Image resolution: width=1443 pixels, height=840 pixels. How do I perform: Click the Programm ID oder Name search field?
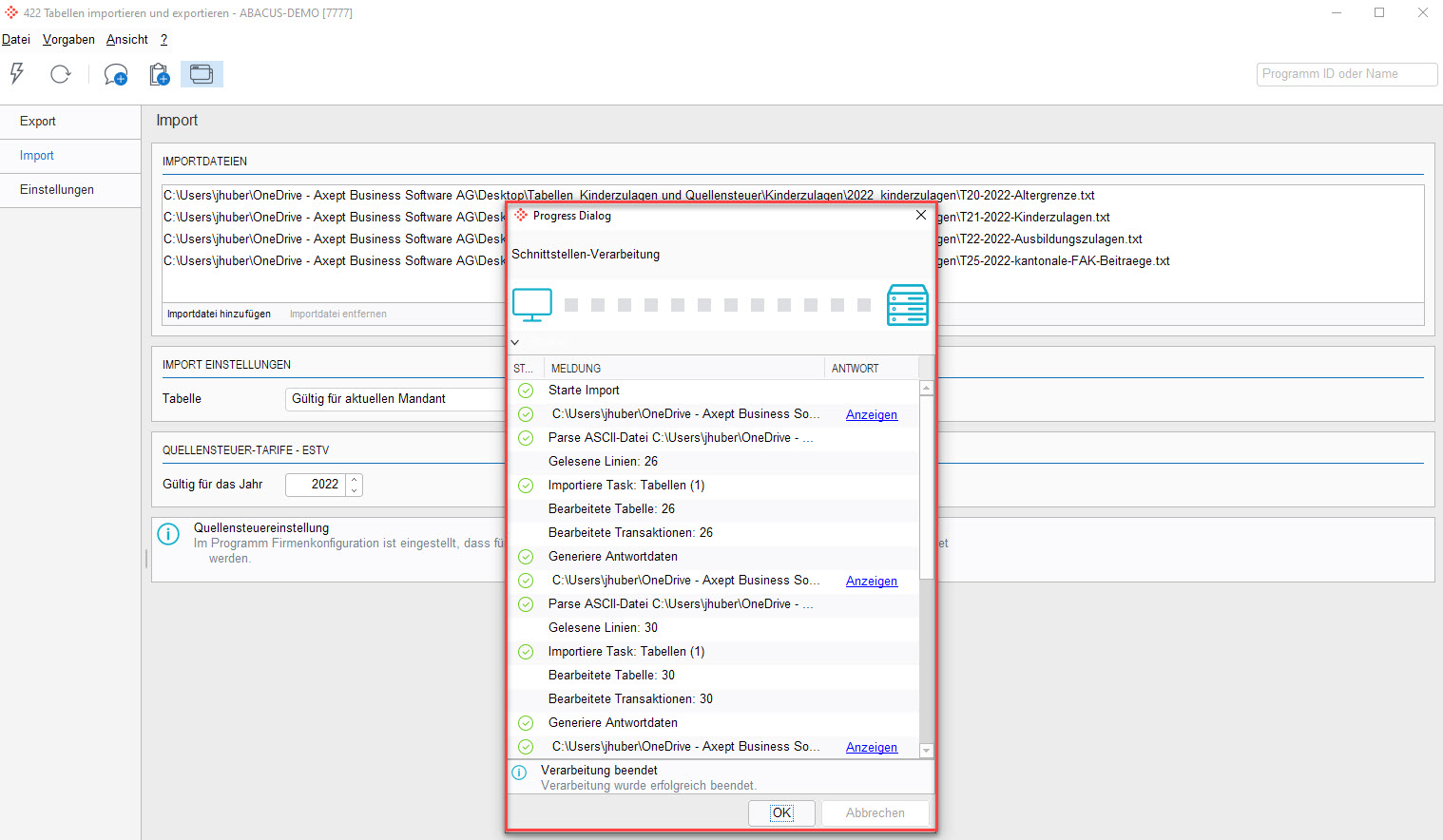pyautogui.click(x=1346, y=74)
